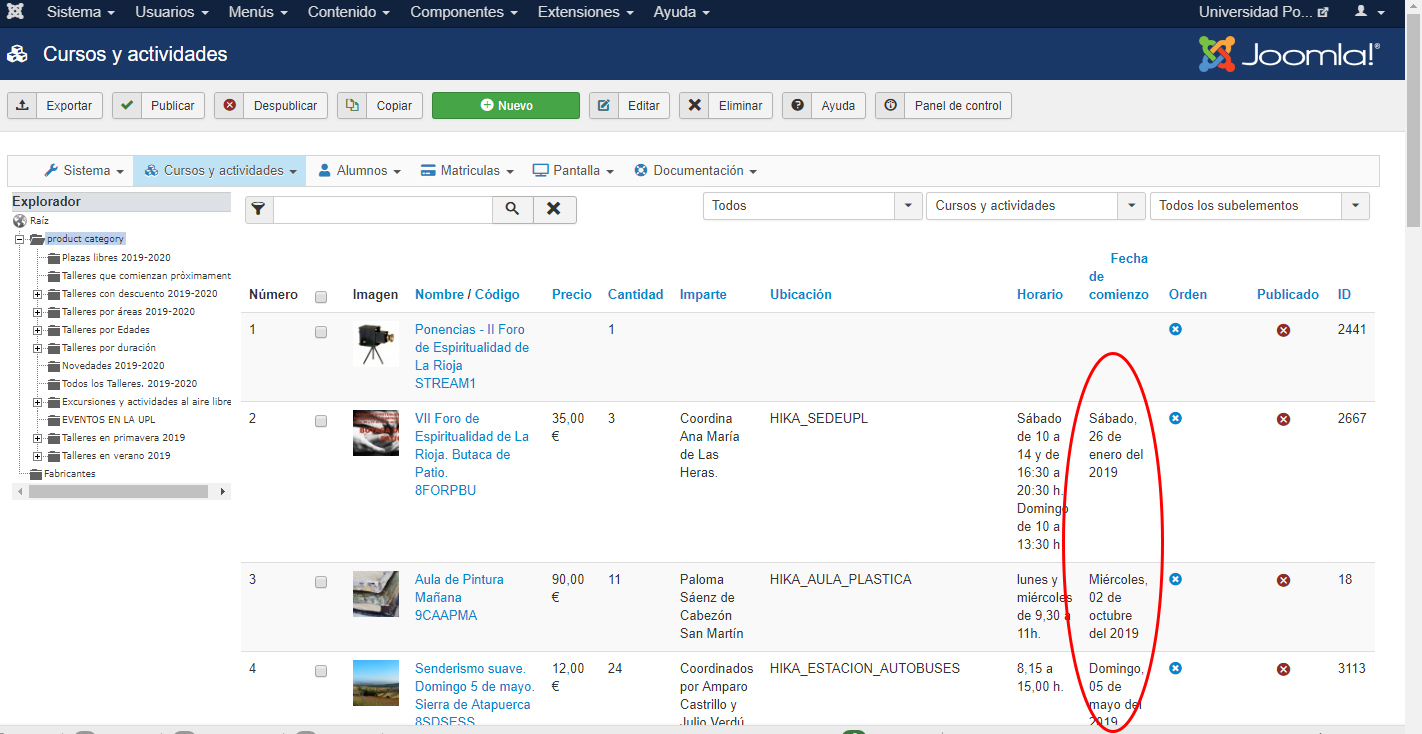Viewport: 1422px width, 734px height.
Task: Click the Joomla logo icon in top bar
Action: (x=16, y=13)
